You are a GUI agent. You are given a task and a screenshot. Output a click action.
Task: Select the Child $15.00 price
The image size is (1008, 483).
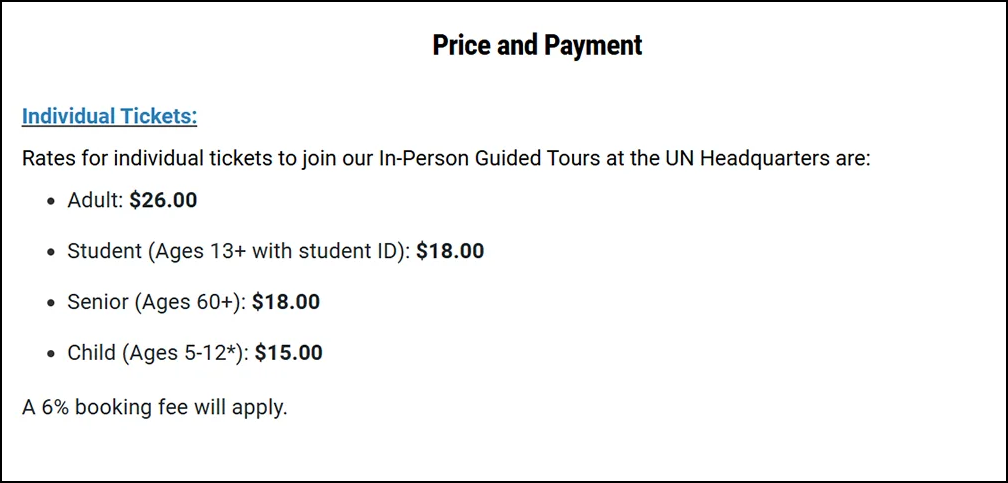[x=289, y=352]
